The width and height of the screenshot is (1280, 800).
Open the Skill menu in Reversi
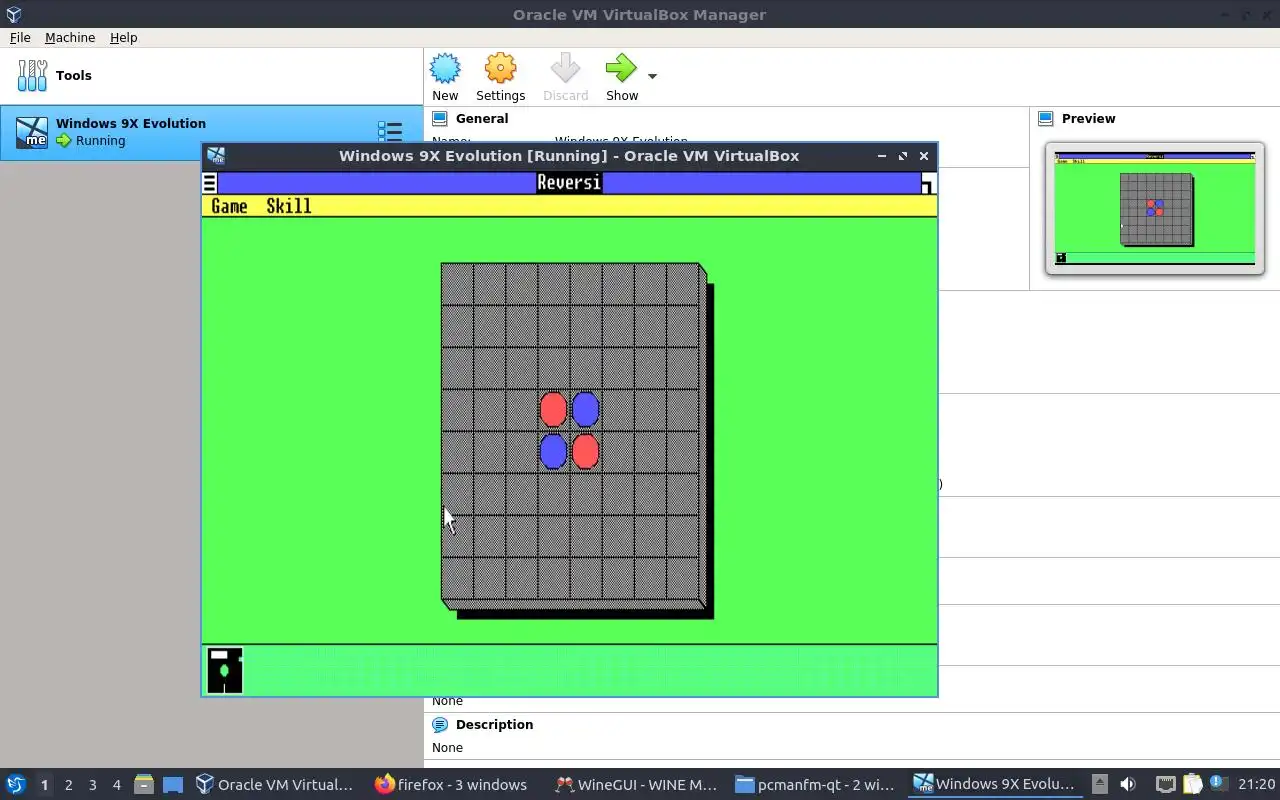point(288,206)
